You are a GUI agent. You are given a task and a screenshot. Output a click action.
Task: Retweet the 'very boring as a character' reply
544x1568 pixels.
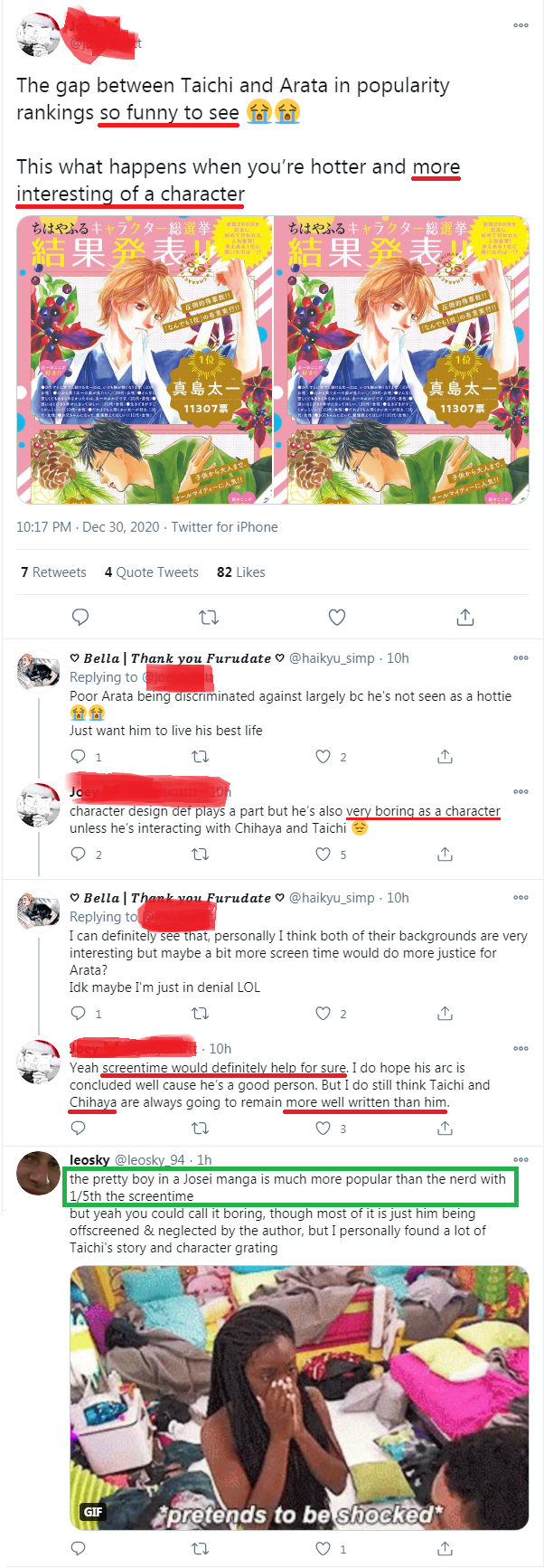tap(201, 855)
